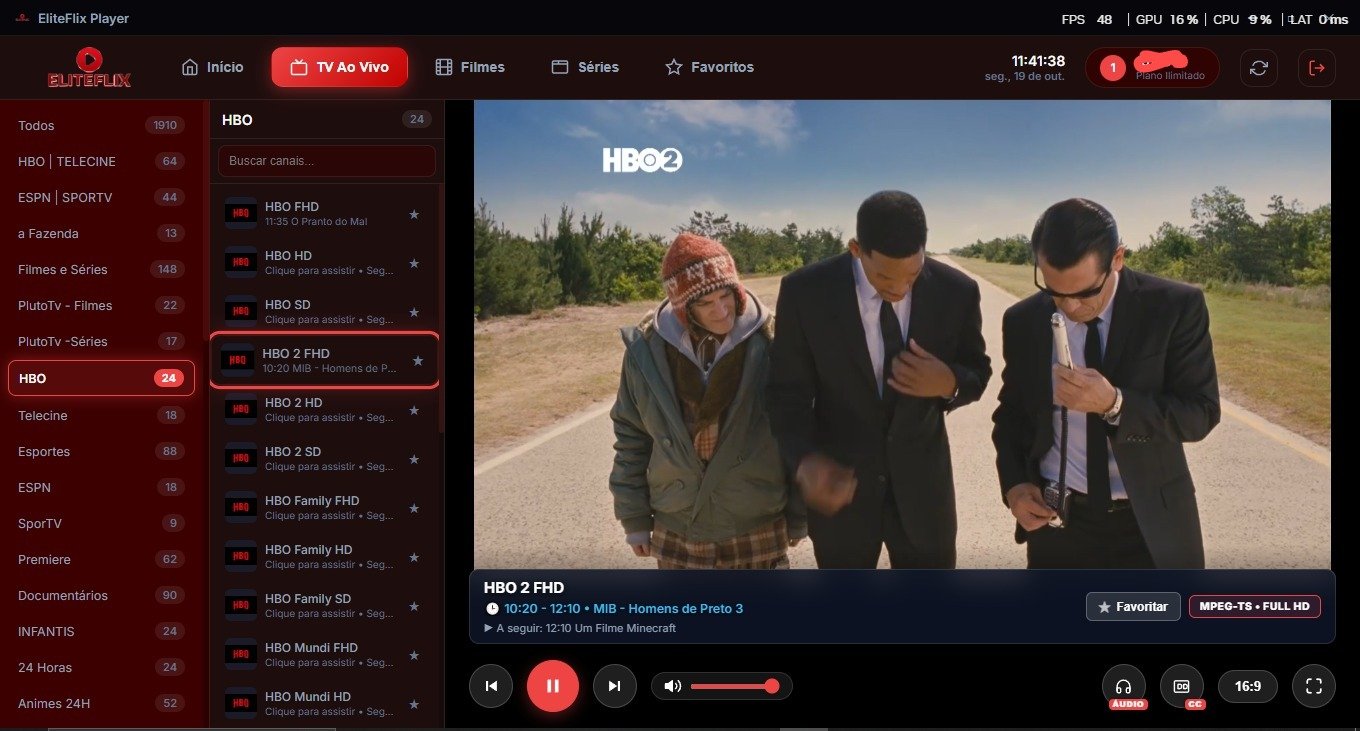Adjust the volume slider

tap(731, 686)
